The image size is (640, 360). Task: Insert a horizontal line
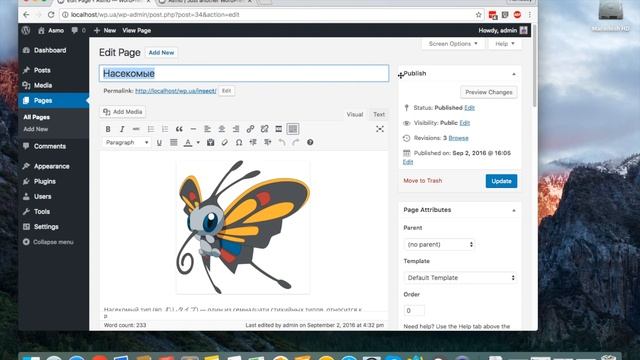click(x=193, y=129)
